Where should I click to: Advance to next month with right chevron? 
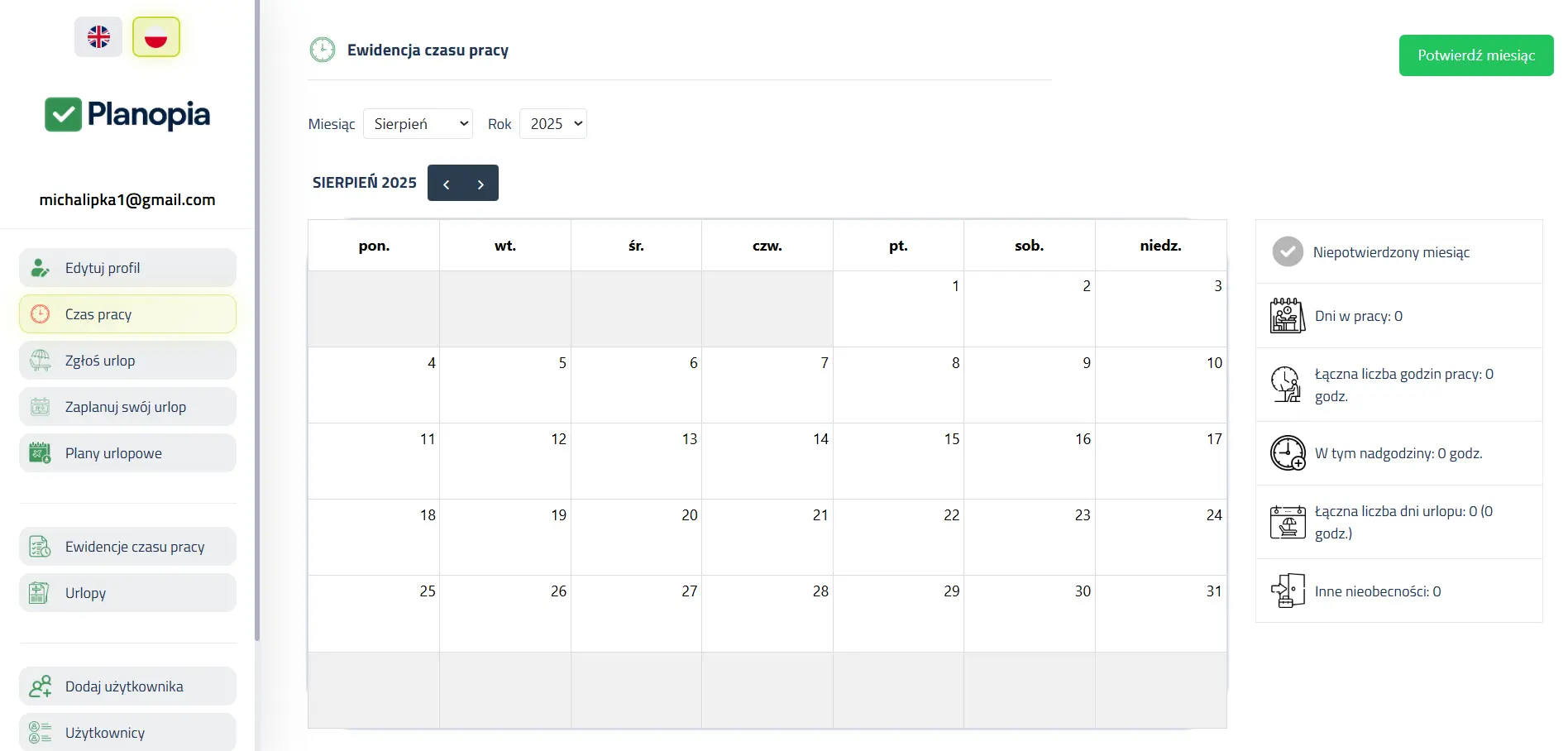(x=480, y=184)
